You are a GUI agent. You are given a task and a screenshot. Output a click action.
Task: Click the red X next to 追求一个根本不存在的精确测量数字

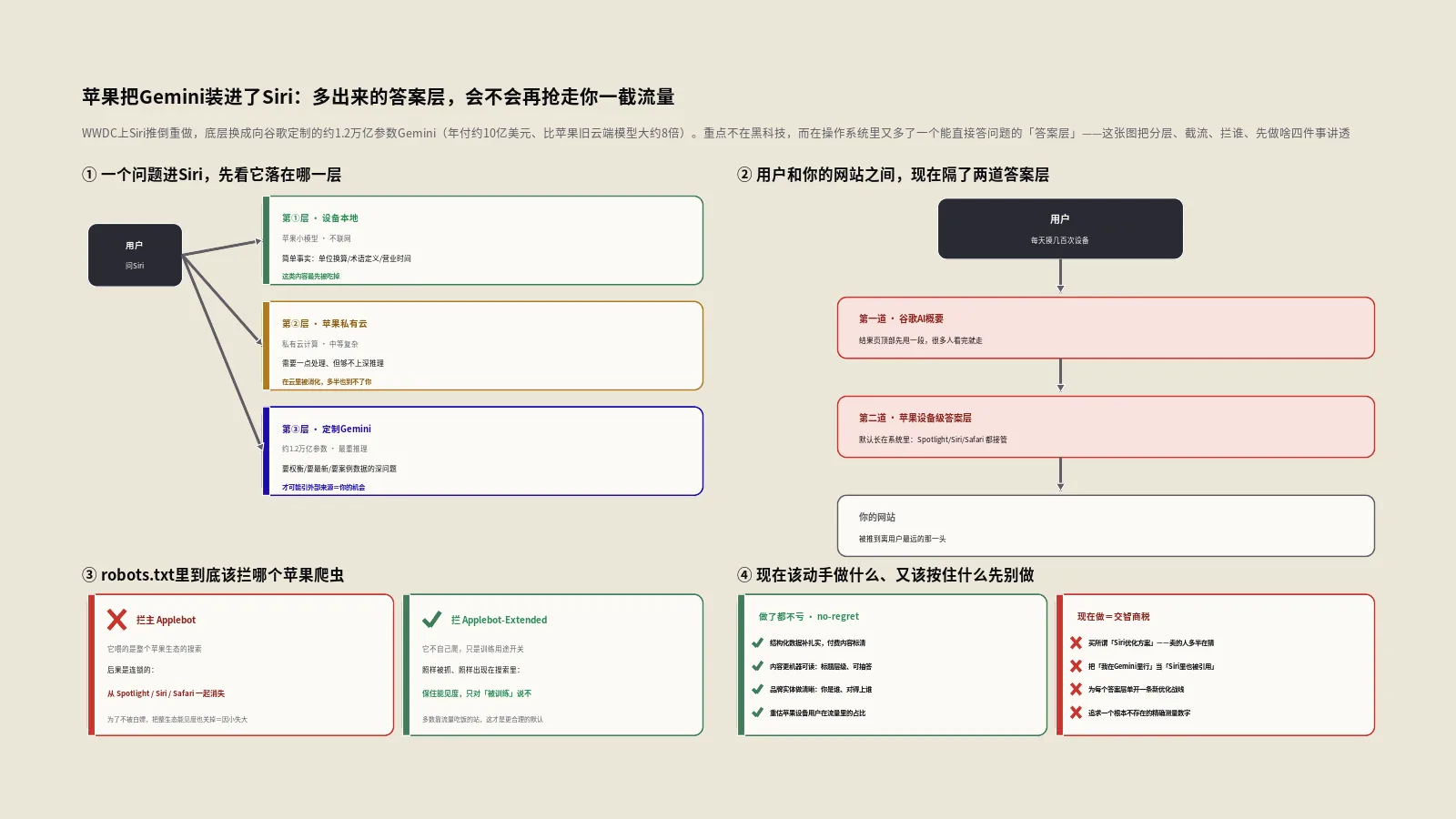[x=1076, y=713]
